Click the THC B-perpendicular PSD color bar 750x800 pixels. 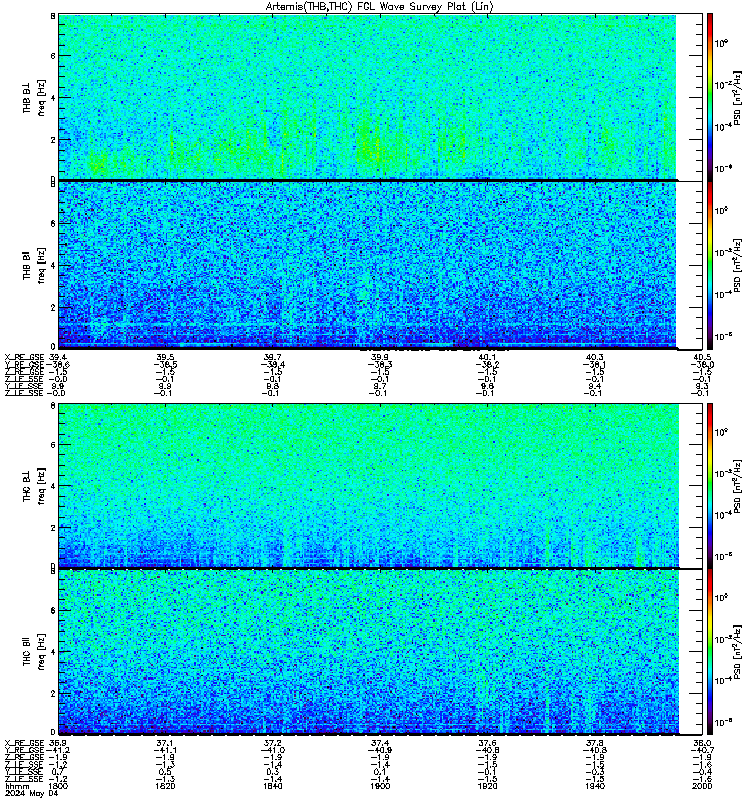coord(710,485)
